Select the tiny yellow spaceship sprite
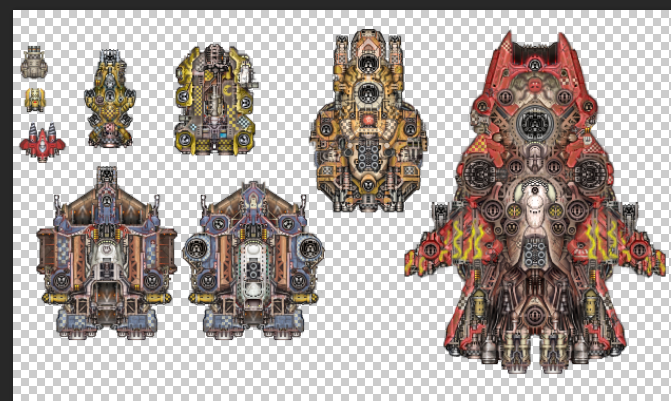 click(x=35, y=98)
